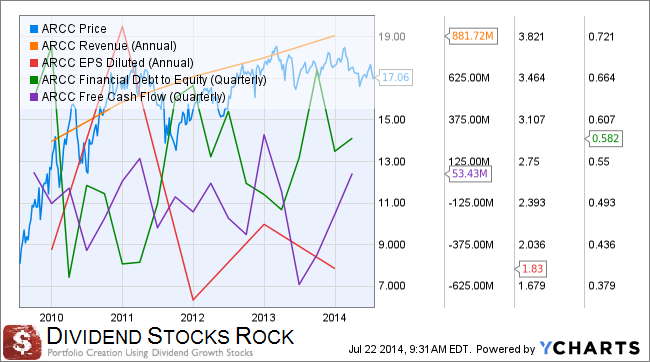Click the 53.43M free cash flow tag
The height and width of the screenshot is (362, 650).
(x=468, y=173)
